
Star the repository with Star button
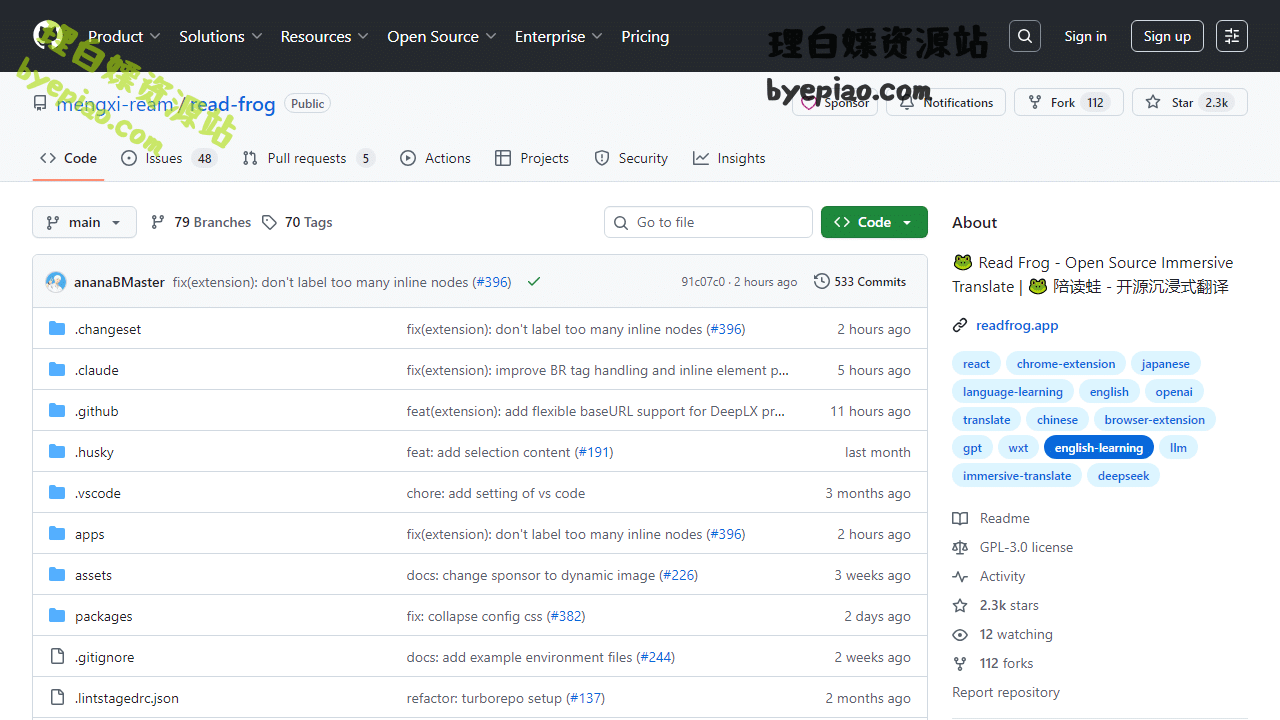[1190, 102]
